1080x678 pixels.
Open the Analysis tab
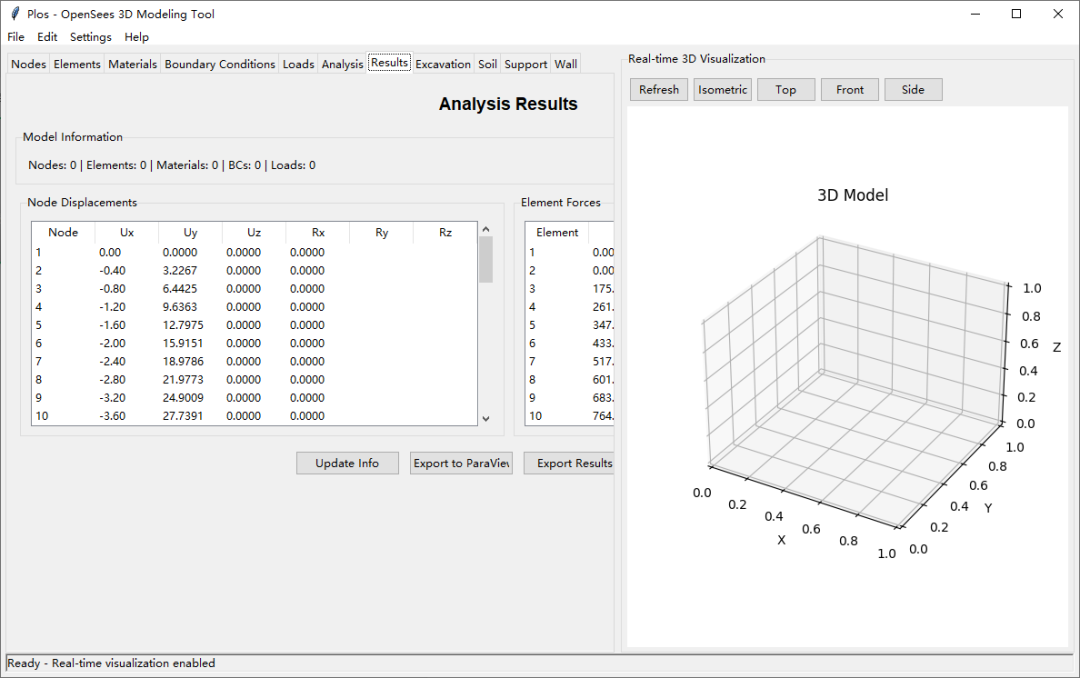point(342,64)
